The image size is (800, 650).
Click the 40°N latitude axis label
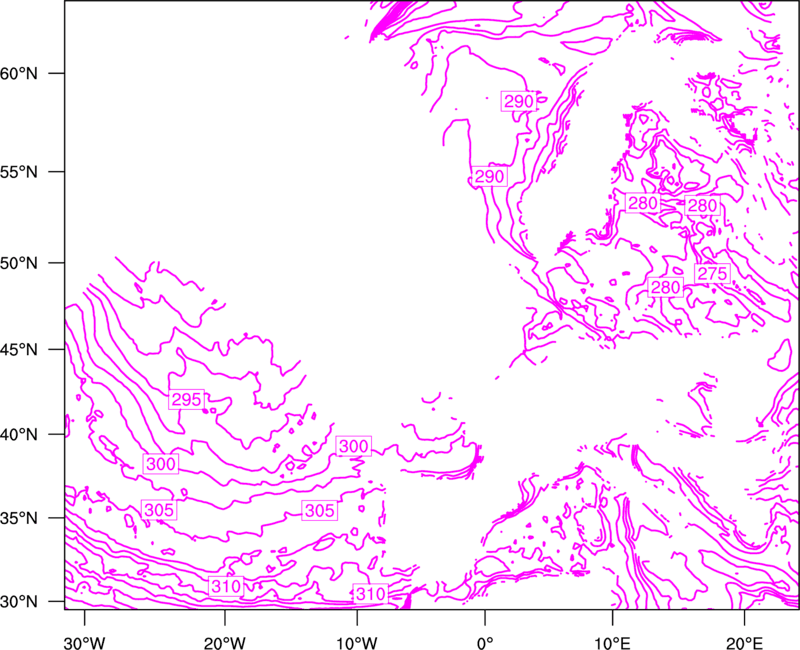[x=19, y=435]
